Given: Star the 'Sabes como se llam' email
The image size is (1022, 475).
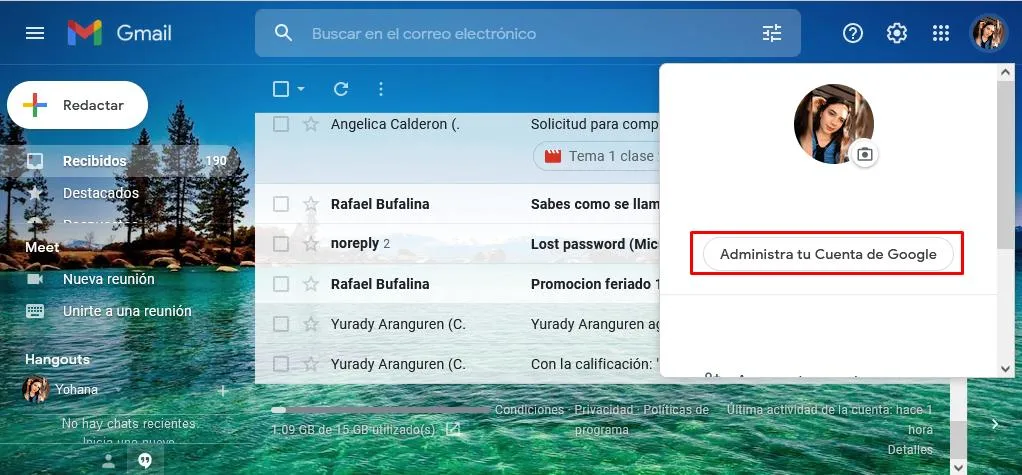Looking at the screenshot, I should 311,204.
